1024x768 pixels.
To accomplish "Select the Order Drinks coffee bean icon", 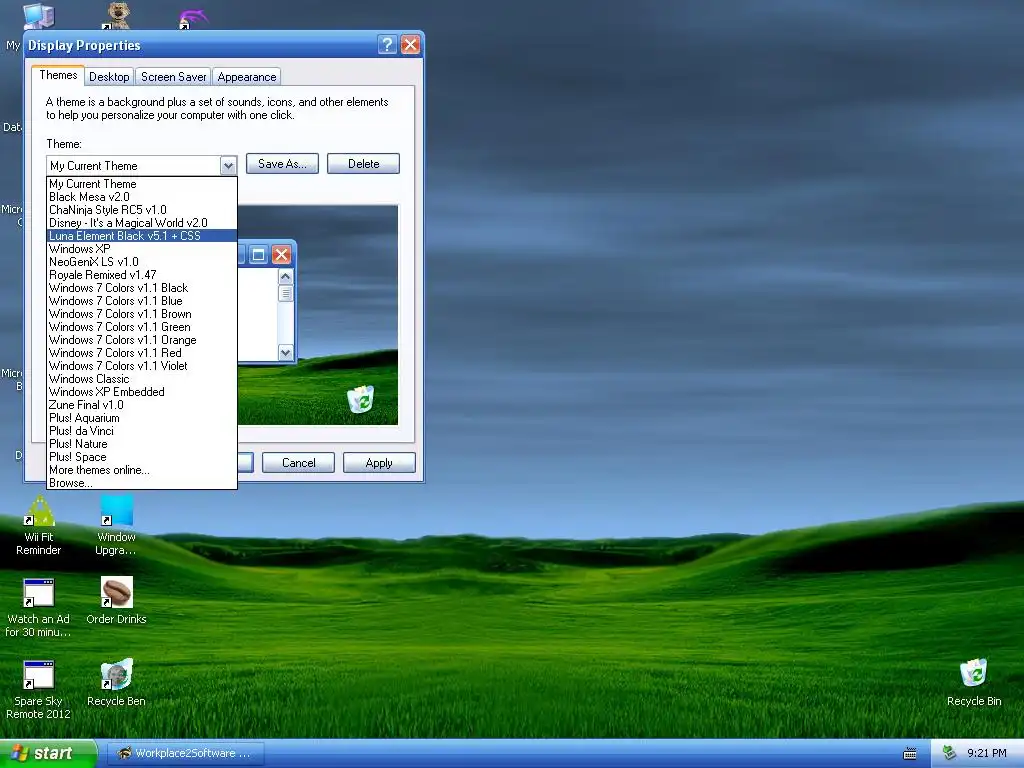I will click(x=116, y=592).
